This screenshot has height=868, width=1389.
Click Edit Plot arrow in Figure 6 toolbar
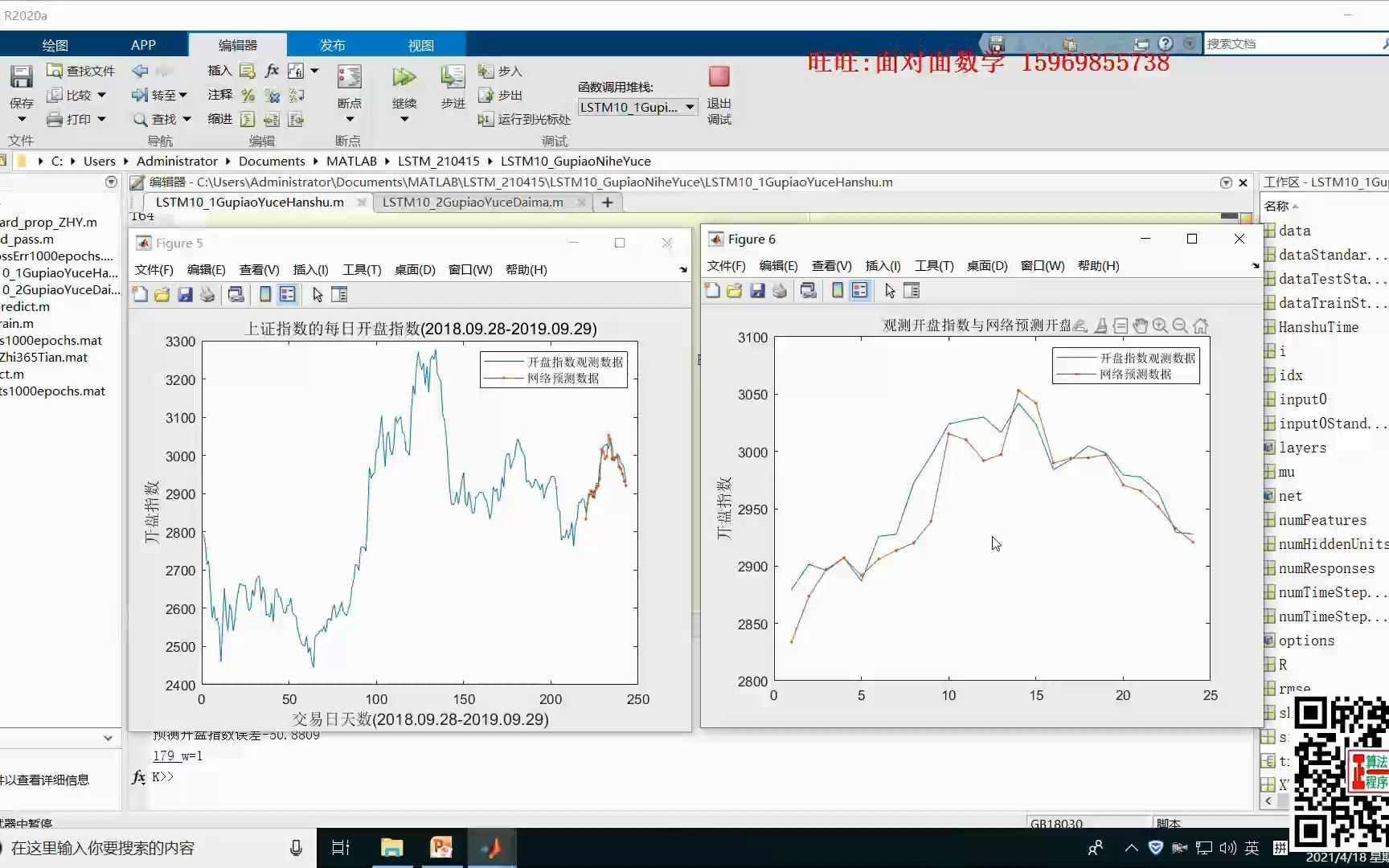pos(890,290)
